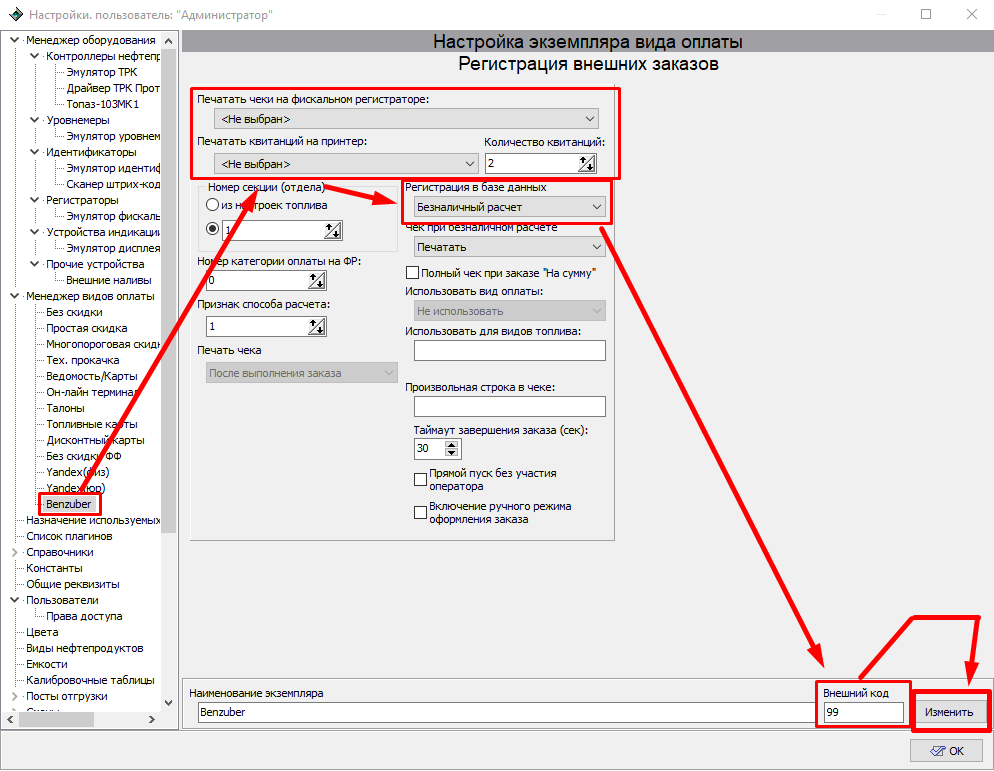This screenshot has width=994, height=771.
Task: Select radio button 'из настроек топлива'
Action: click(x=212, y=205)
